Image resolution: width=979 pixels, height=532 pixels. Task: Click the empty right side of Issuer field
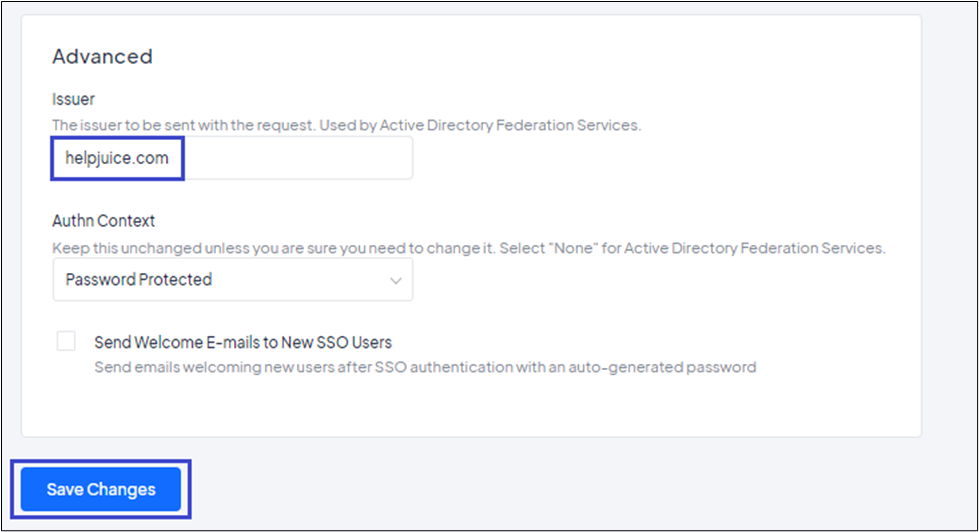(x=300, y=158)
